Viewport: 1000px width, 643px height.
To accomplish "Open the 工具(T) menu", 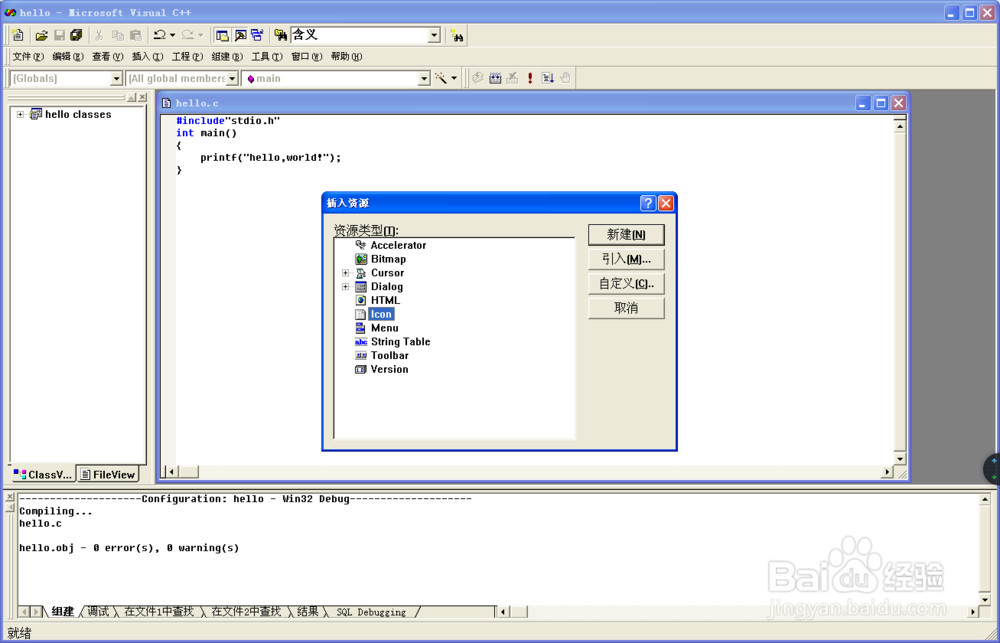I will [267, 57].
